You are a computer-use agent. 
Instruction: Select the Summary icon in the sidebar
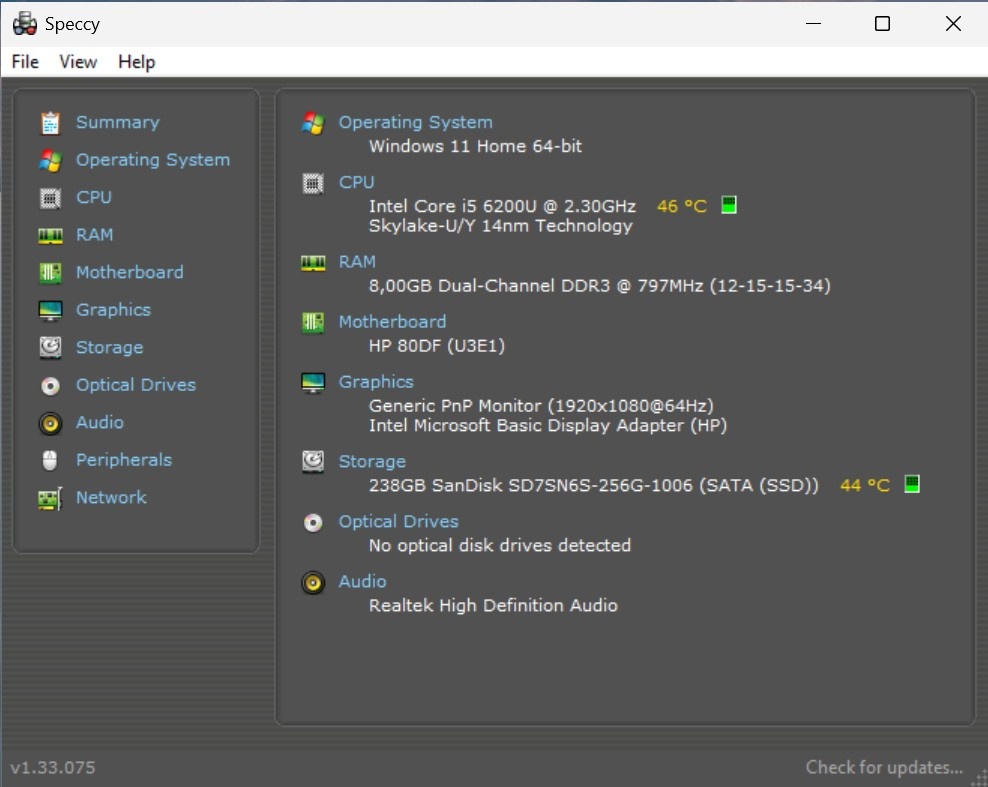[49, 122]
